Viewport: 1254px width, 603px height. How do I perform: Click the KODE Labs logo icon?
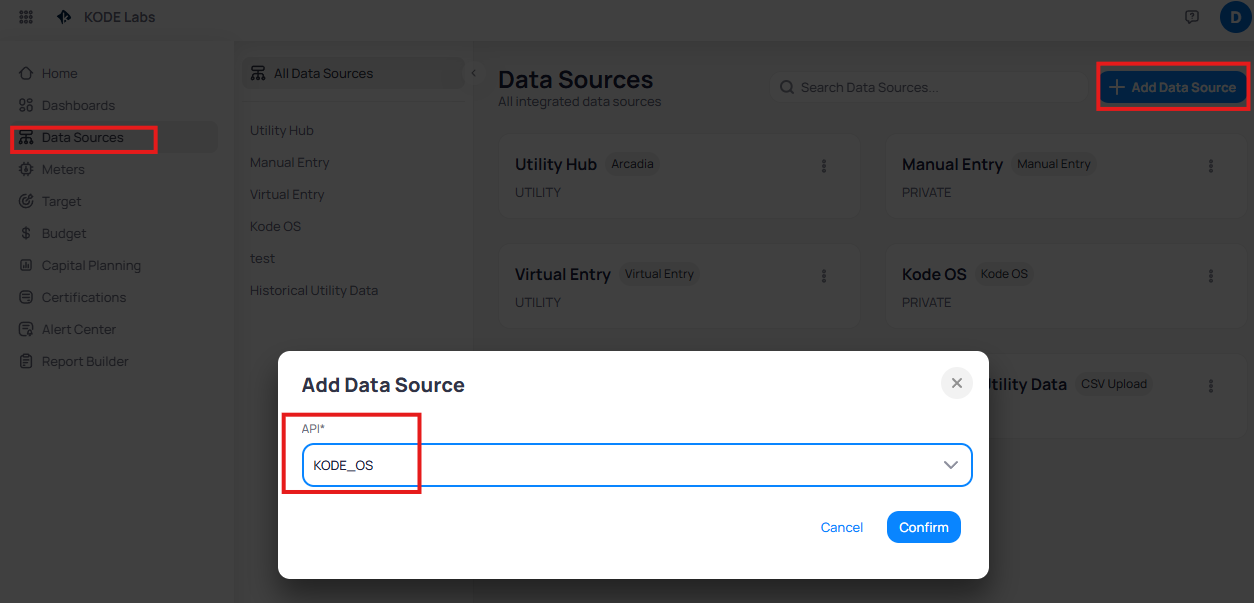point(64,17)
